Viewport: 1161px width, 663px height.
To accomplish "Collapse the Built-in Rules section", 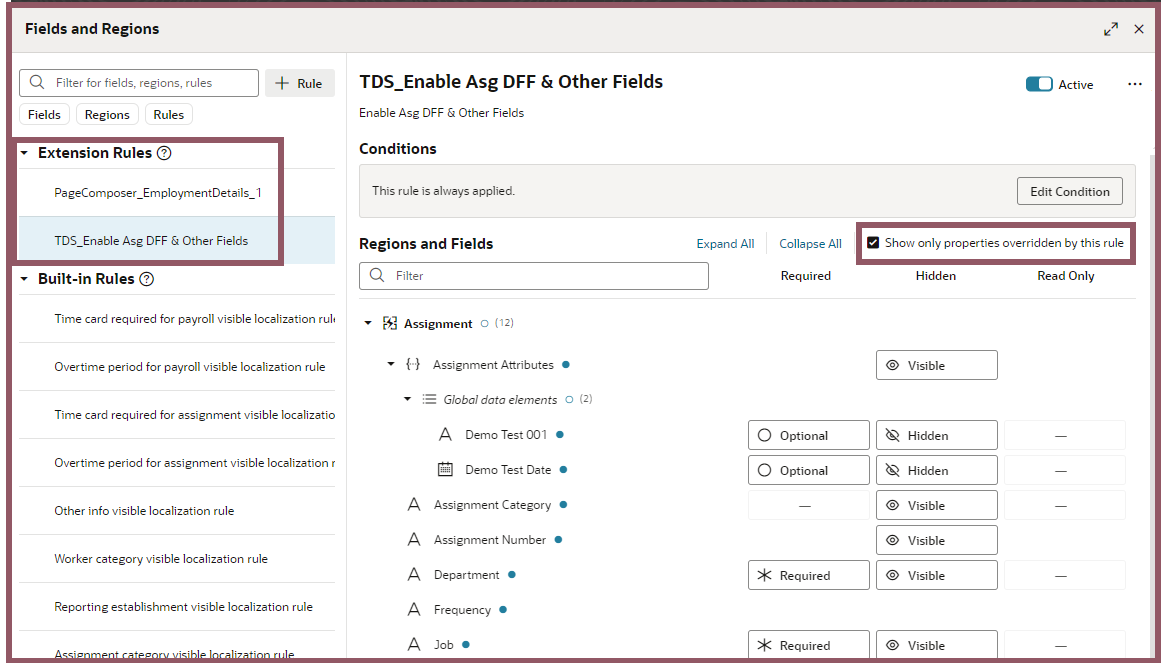I will 25,280.
